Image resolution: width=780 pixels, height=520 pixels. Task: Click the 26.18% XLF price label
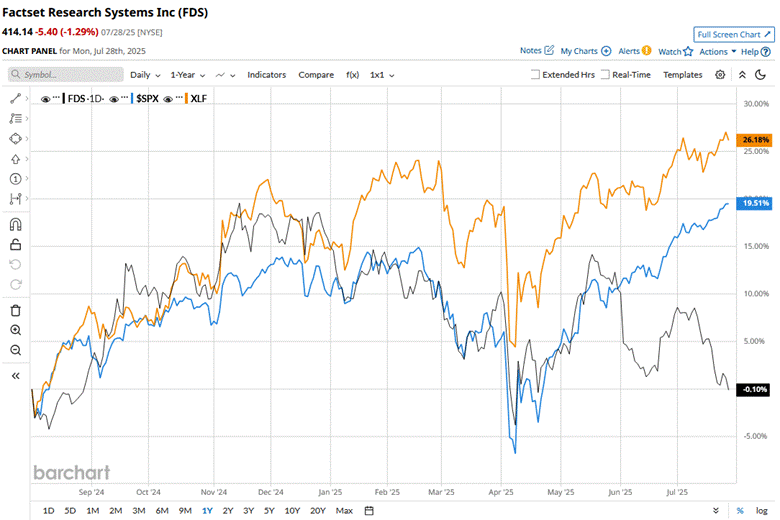tap(754, 140)
